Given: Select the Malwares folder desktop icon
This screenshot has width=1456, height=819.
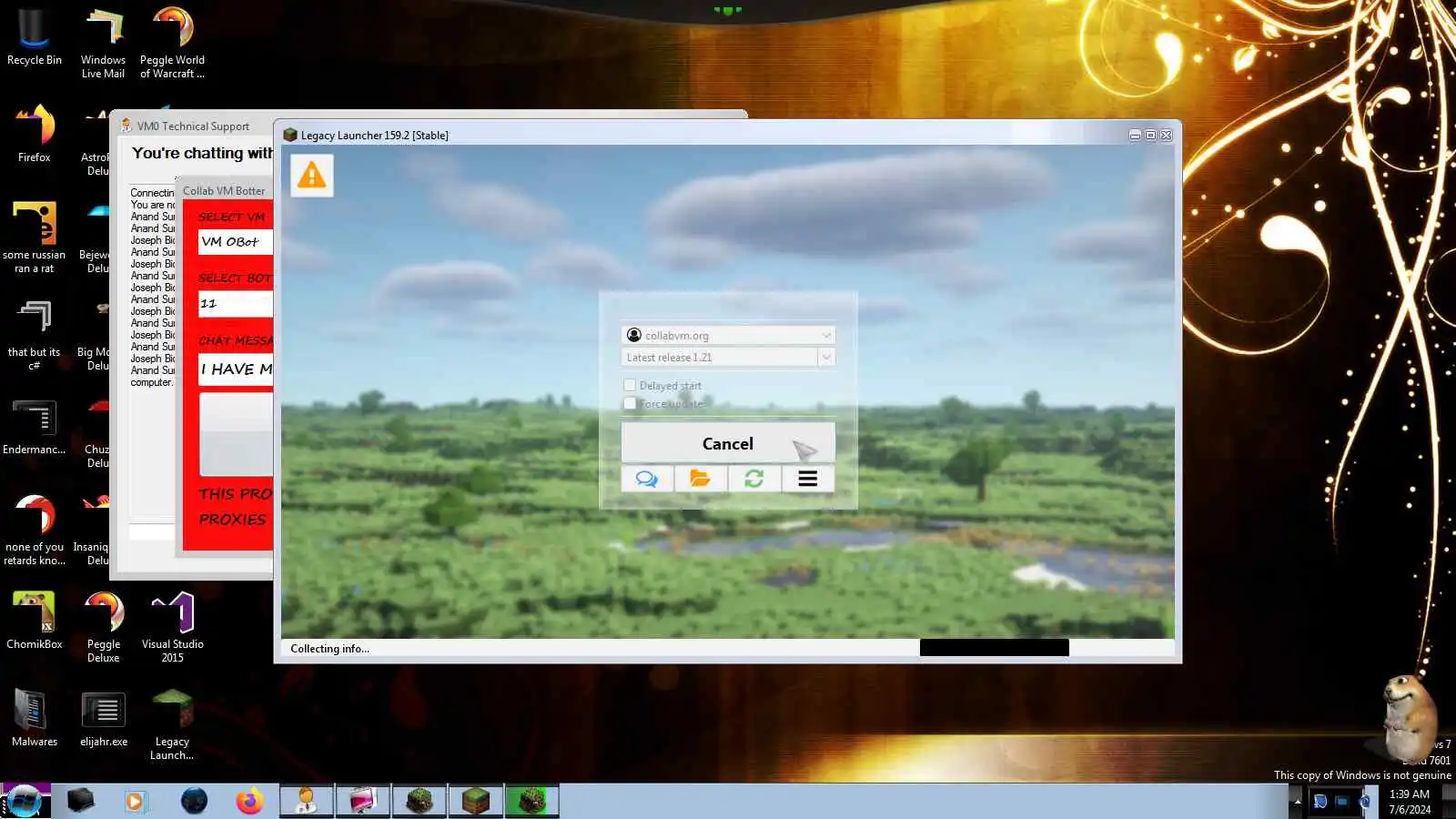Looking at the screenshot, I should [35, 718].
